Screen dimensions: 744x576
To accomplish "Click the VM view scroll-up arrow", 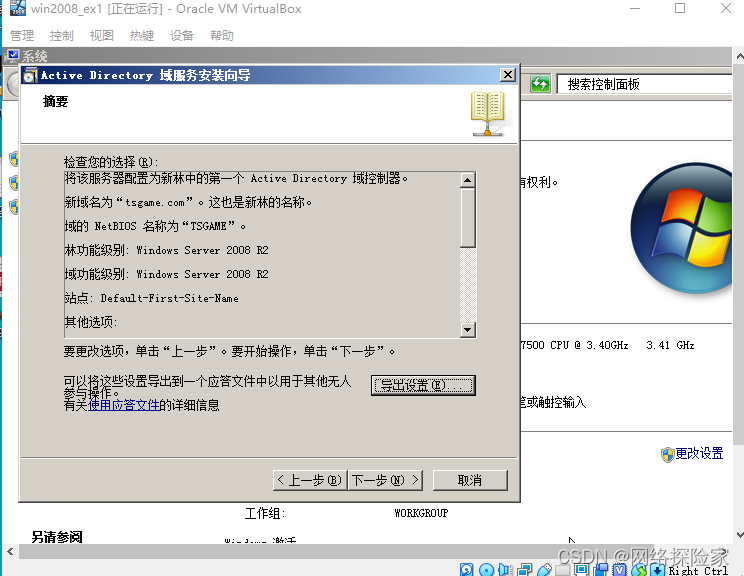I will pos(739,56).
